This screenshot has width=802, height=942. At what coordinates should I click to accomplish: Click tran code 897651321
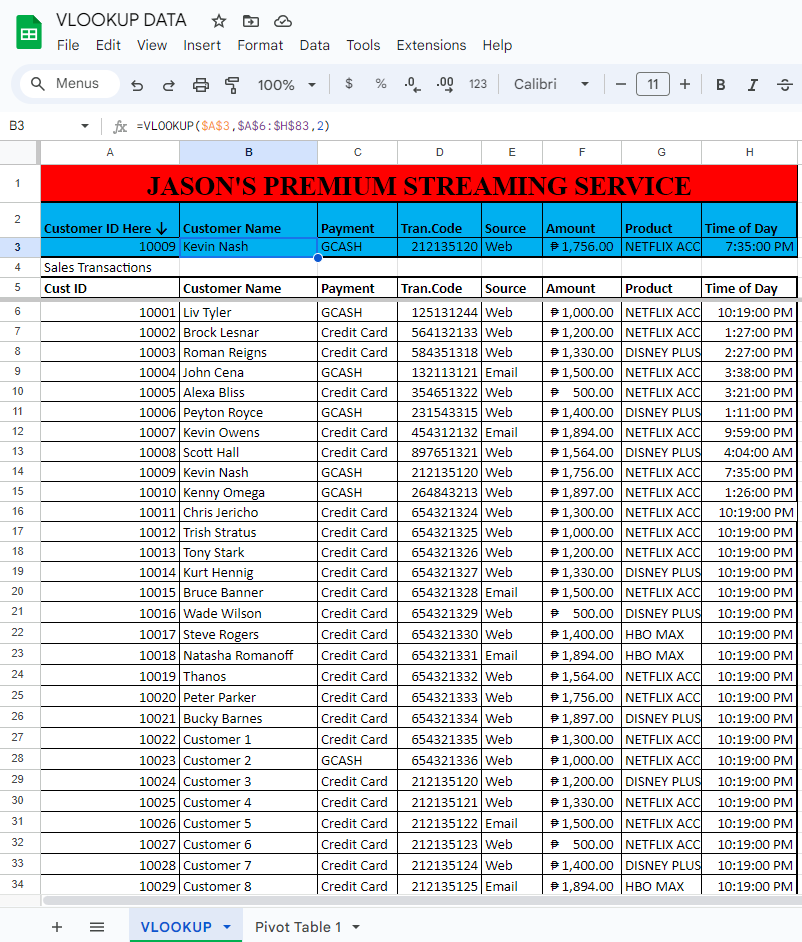point(440,452)
